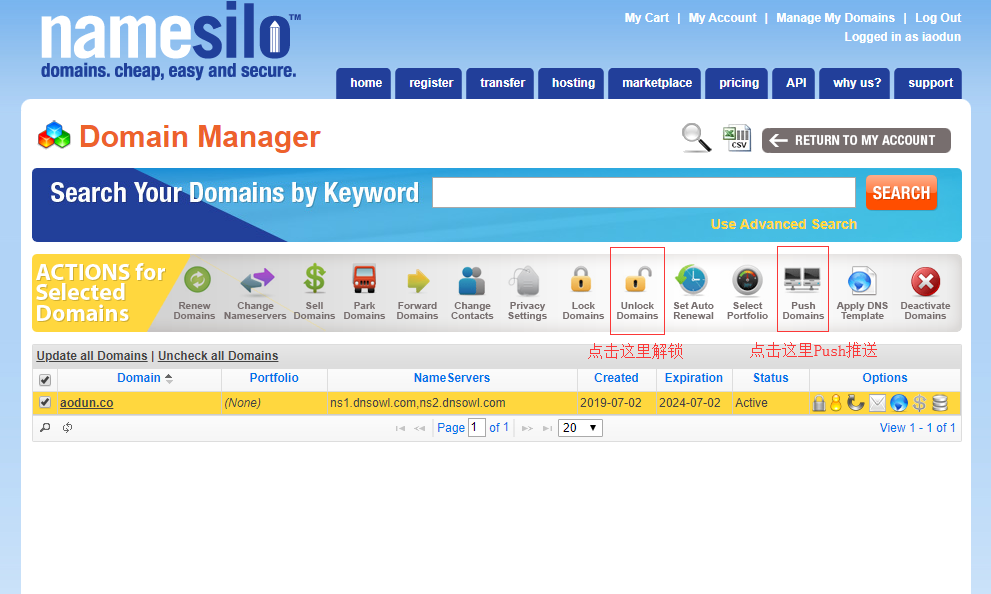Open Privacy Settings action icon
The height and width of the screenshot is (594, 991).
[x=526, y=281]
